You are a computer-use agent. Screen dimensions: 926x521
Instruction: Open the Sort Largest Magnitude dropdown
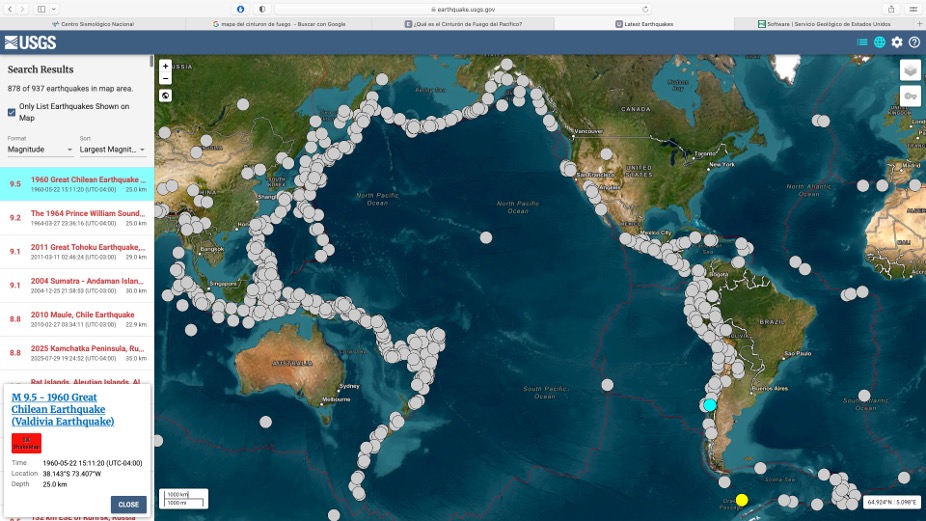pyautogui.click(x=113, y=150)
